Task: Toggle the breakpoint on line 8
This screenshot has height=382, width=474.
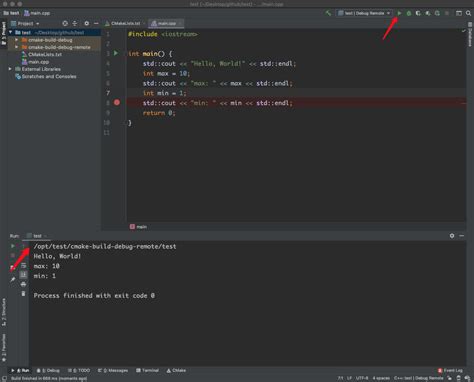Action: [117, 102]
